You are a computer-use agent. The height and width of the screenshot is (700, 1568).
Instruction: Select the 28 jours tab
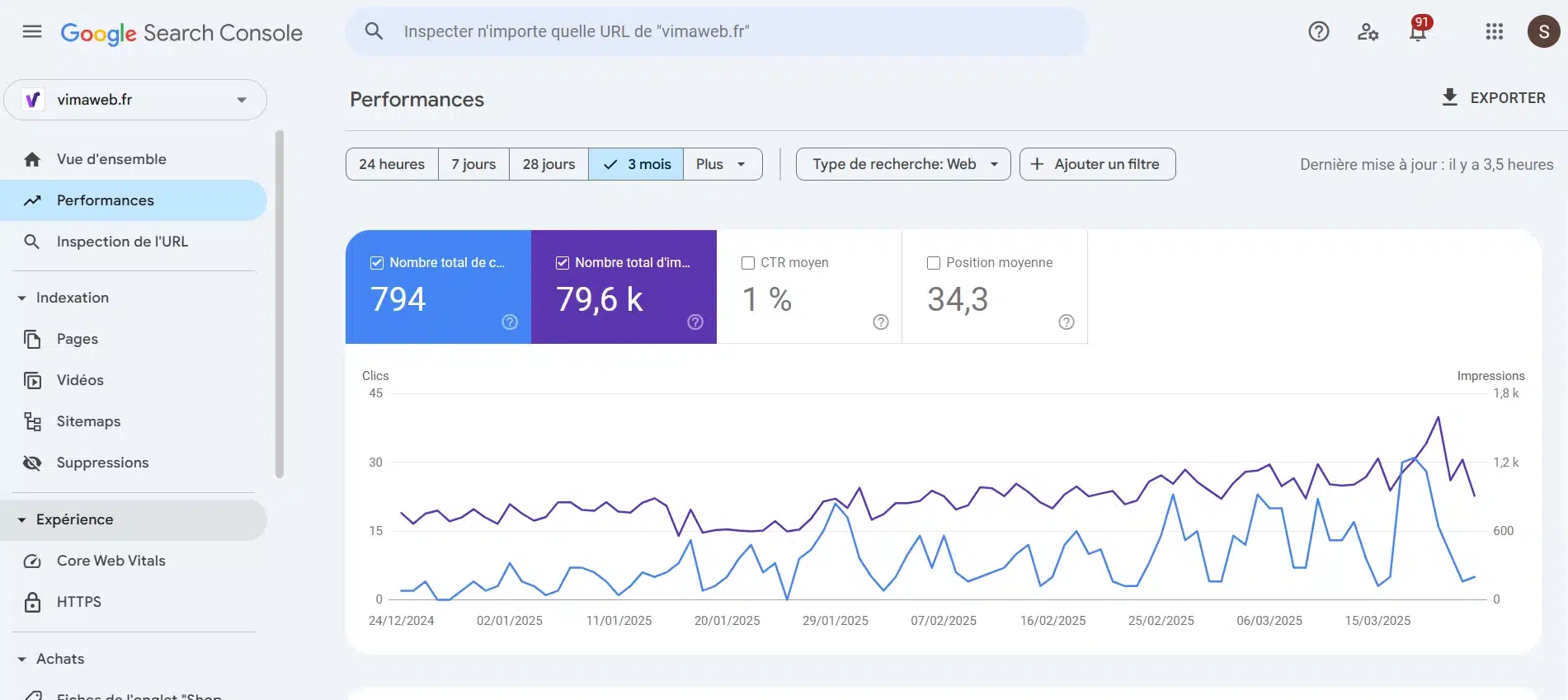click(x=549, y=164)
